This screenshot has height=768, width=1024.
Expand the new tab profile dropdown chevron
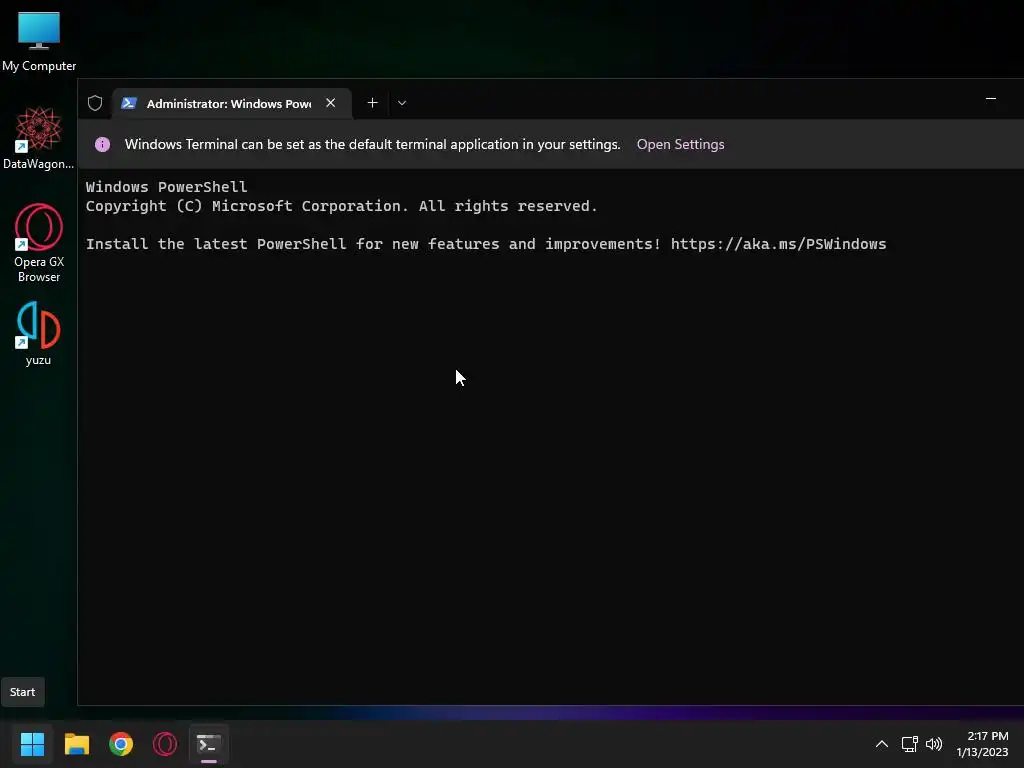tap(402, 103)
